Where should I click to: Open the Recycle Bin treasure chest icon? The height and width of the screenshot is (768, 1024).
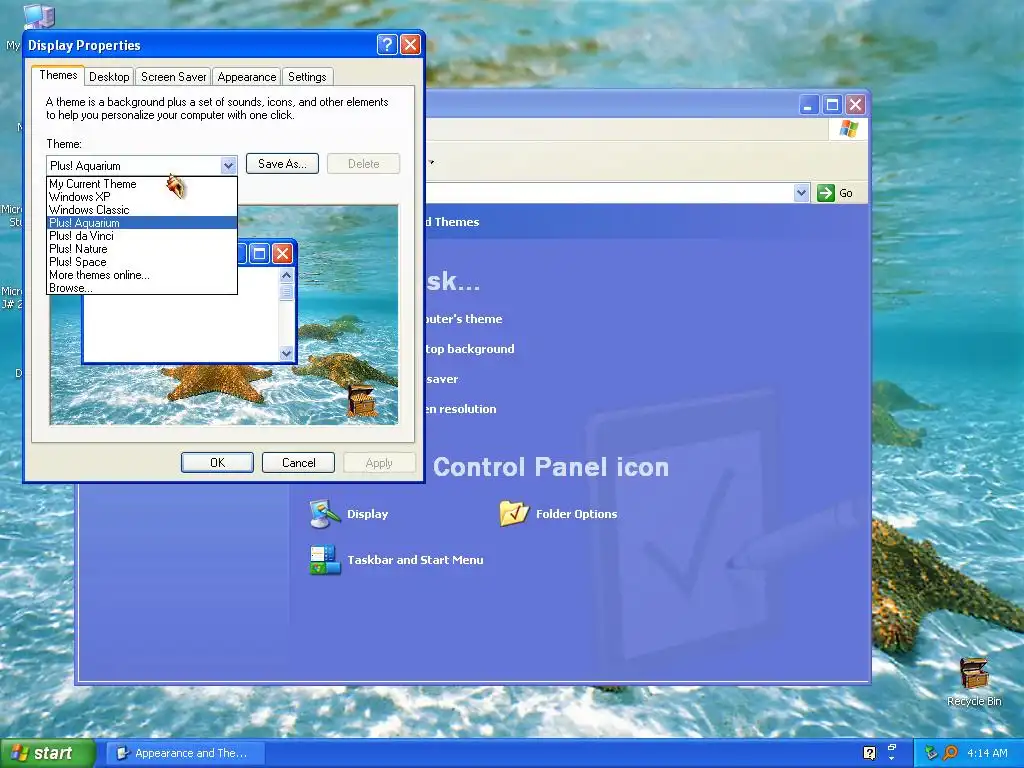974,673
